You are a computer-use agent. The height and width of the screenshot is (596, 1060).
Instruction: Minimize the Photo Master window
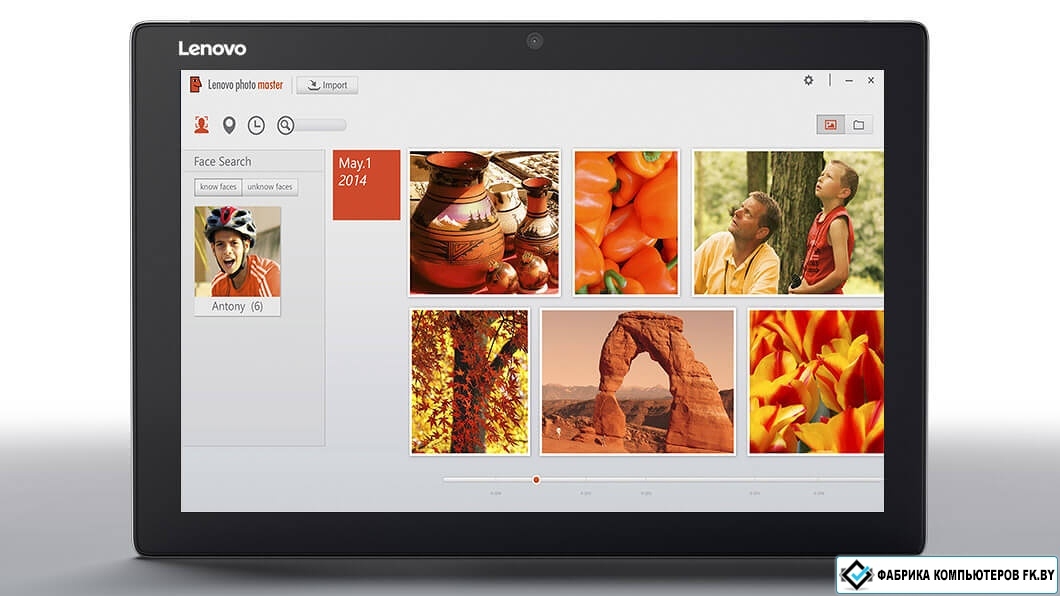click(849, 80)
